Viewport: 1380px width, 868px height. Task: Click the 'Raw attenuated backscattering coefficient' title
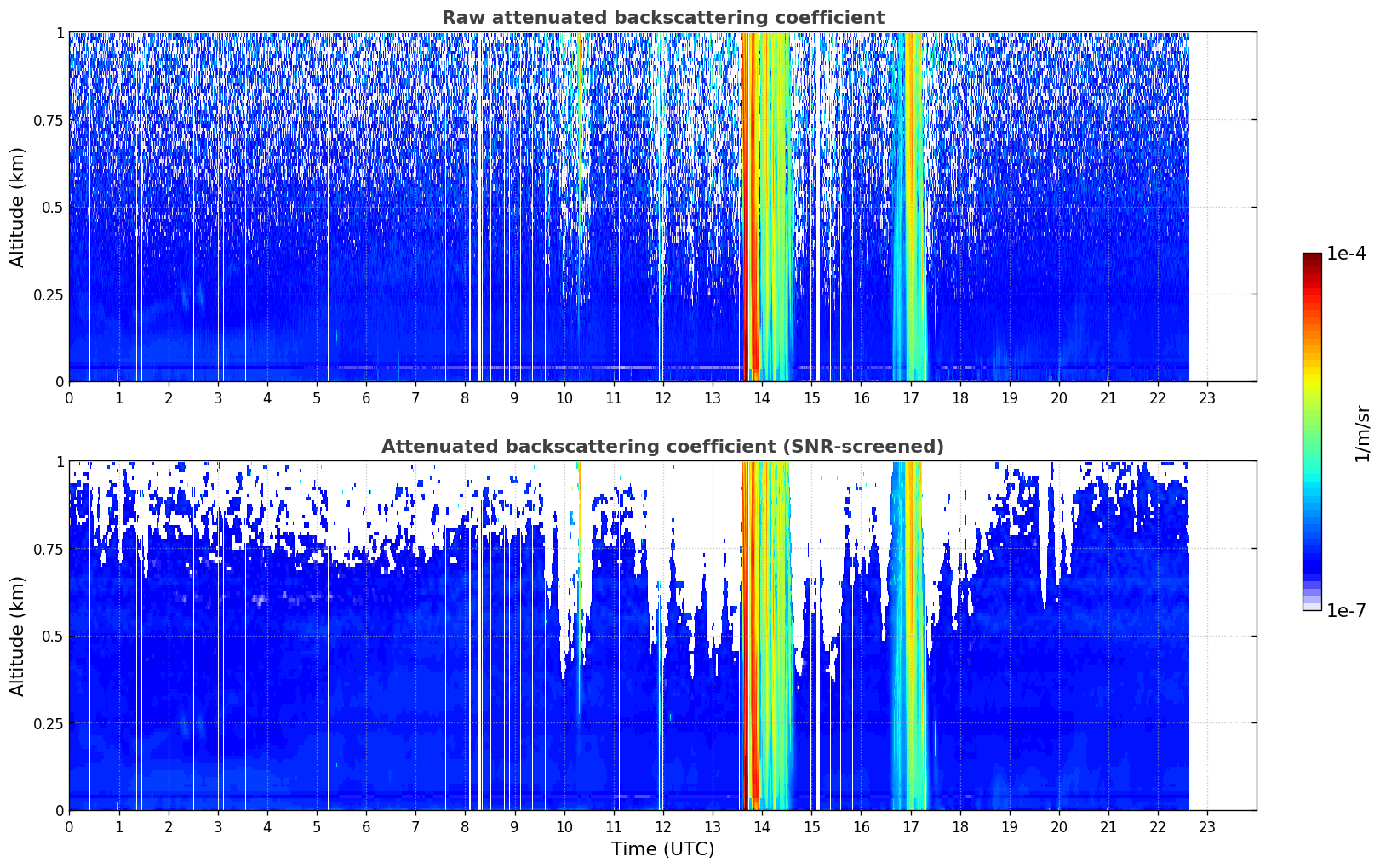pos(662,18)
